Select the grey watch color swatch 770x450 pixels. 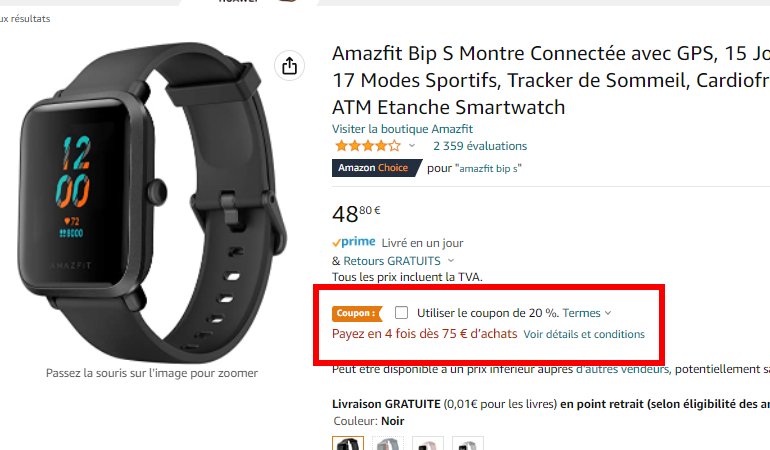pyautogui.click(x=388, y=443)
